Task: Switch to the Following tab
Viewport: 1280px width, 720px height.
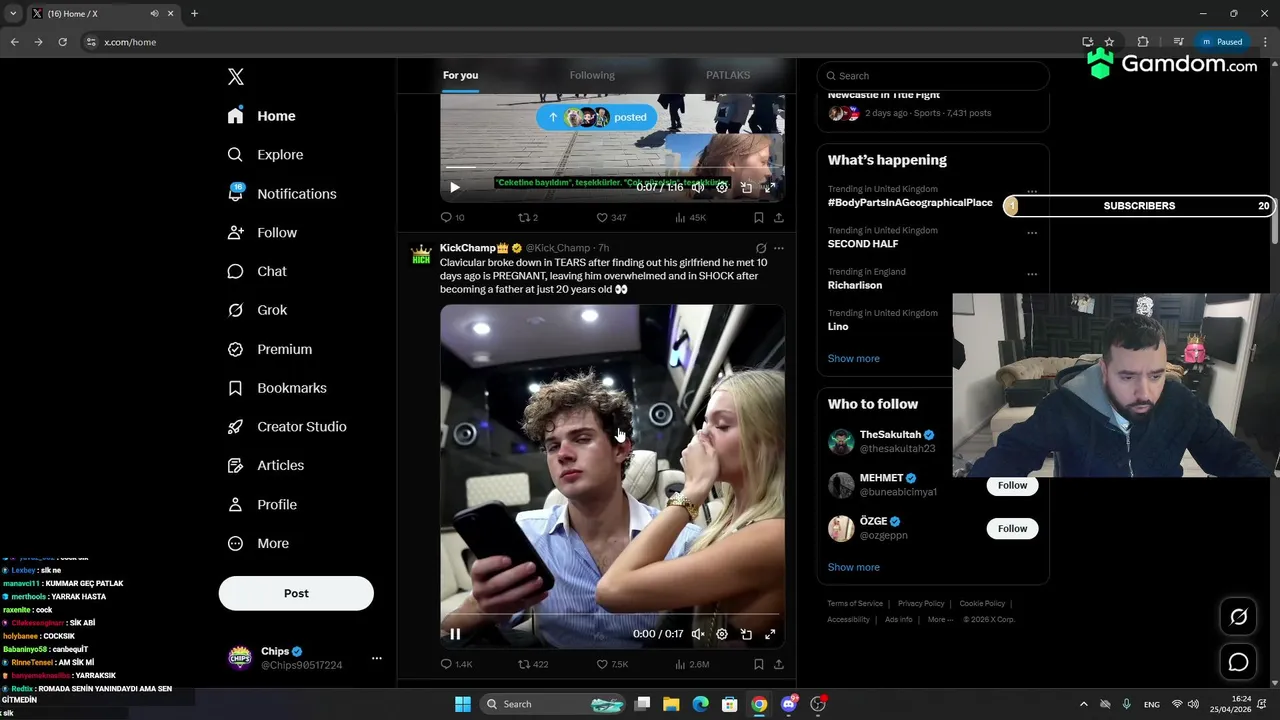Action: [592, 75]
